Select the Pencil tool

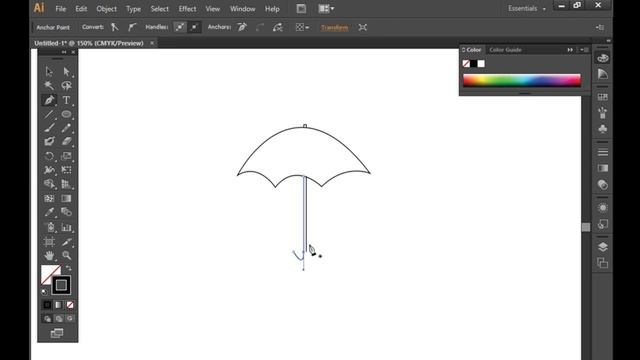pos(66,128)
